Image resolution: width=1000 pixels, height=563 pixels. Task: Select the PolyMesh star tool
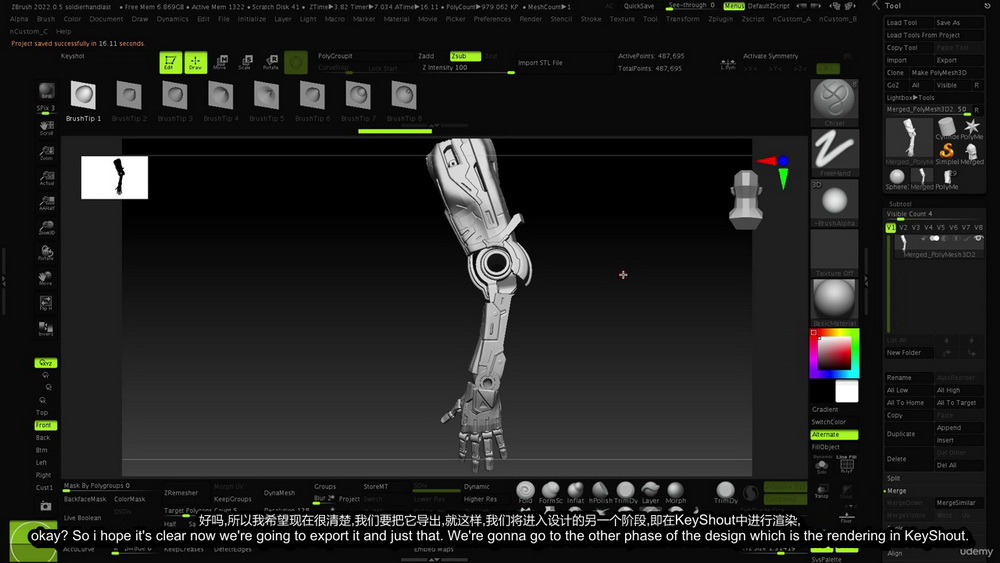coord(971,129)
